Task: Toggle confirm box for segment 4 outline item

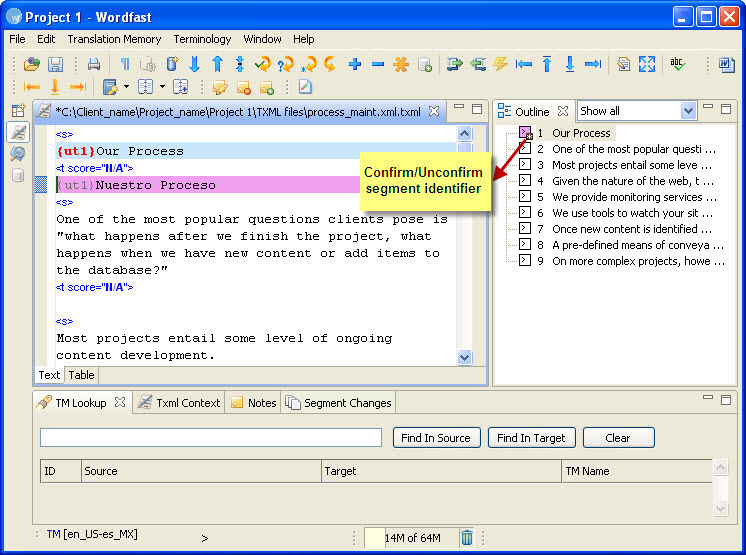Action: point(525,180)
